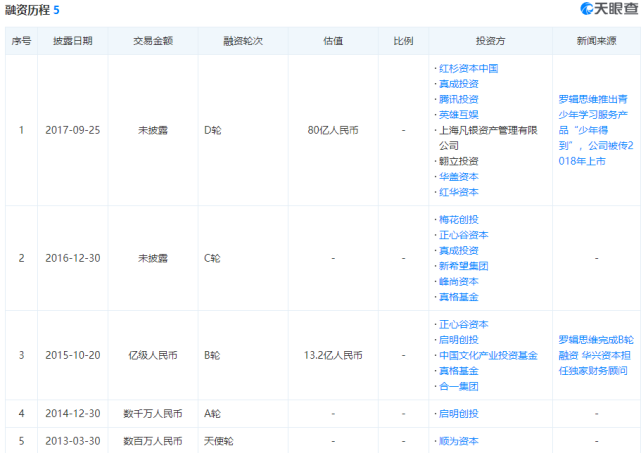
Task: Open news link 罗辑思维推出青少年学习服务产品
Action: [596, 130]
